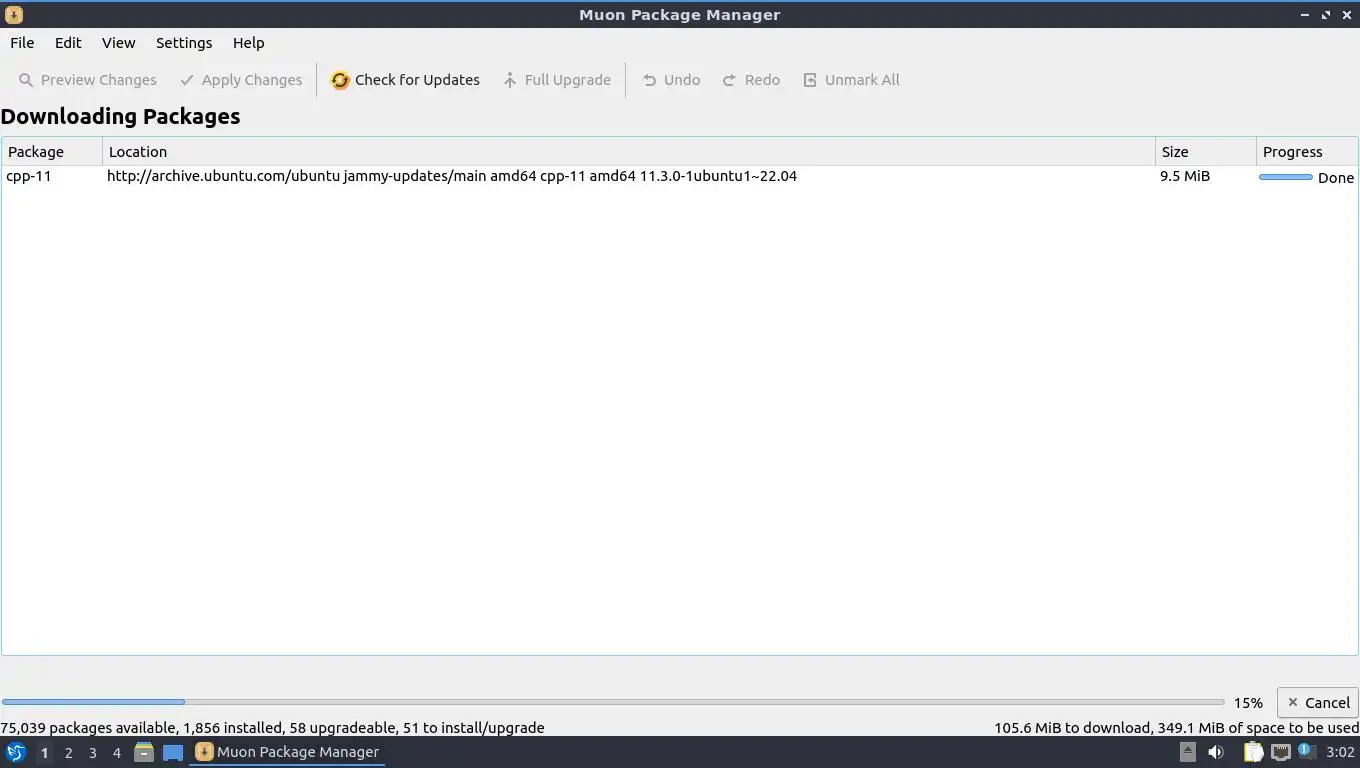Open the clipboard manager tray icon

point(1253,752)
